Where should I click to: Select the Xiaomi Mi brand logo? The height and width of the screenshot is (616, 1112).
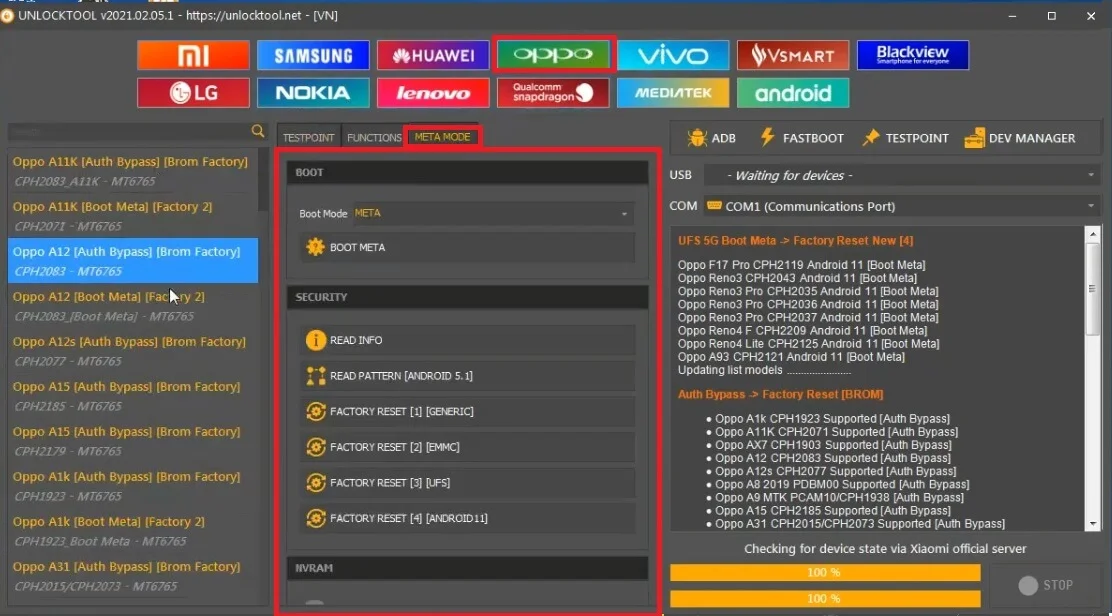click(x=193, y=55)
